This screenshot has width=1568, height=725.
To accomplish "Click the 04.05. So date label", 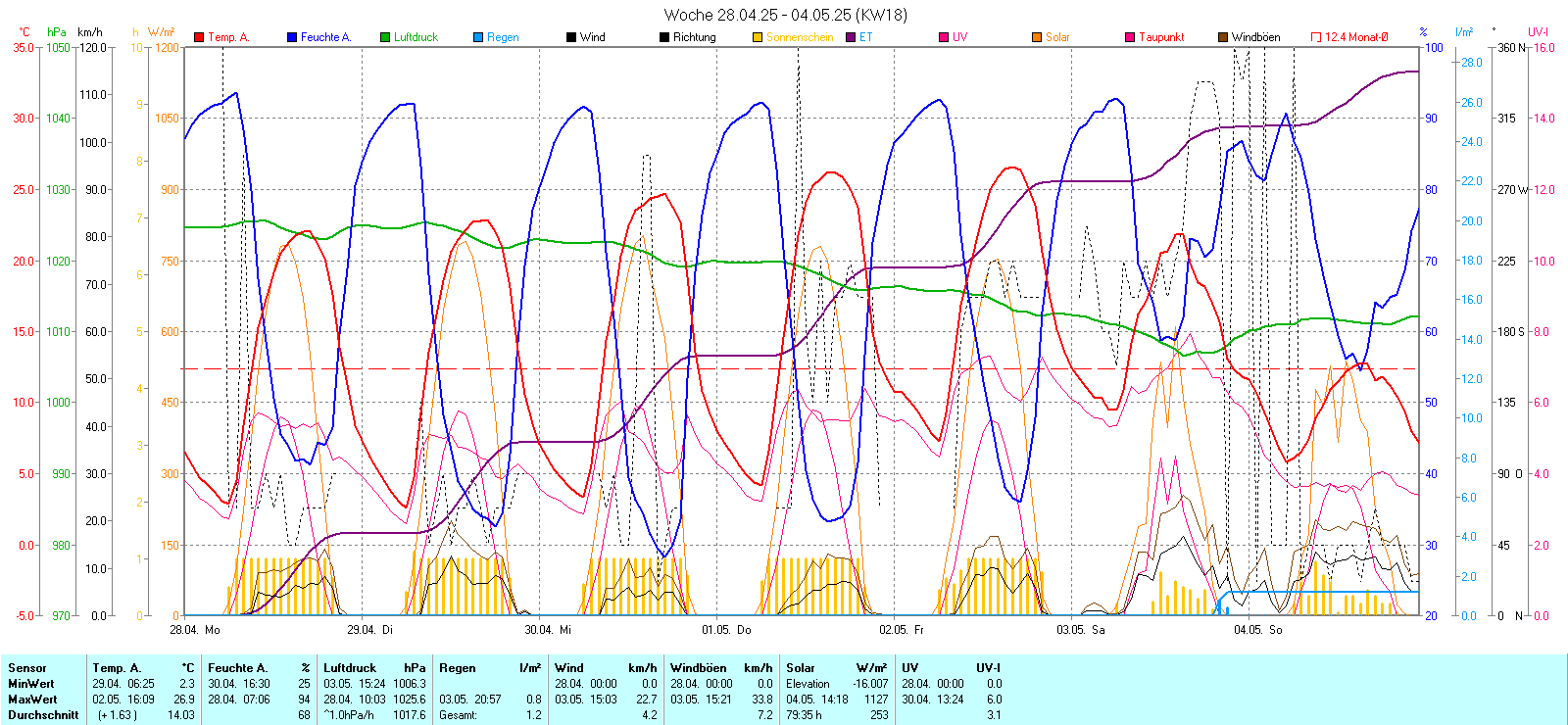I will pos(1257,630).
